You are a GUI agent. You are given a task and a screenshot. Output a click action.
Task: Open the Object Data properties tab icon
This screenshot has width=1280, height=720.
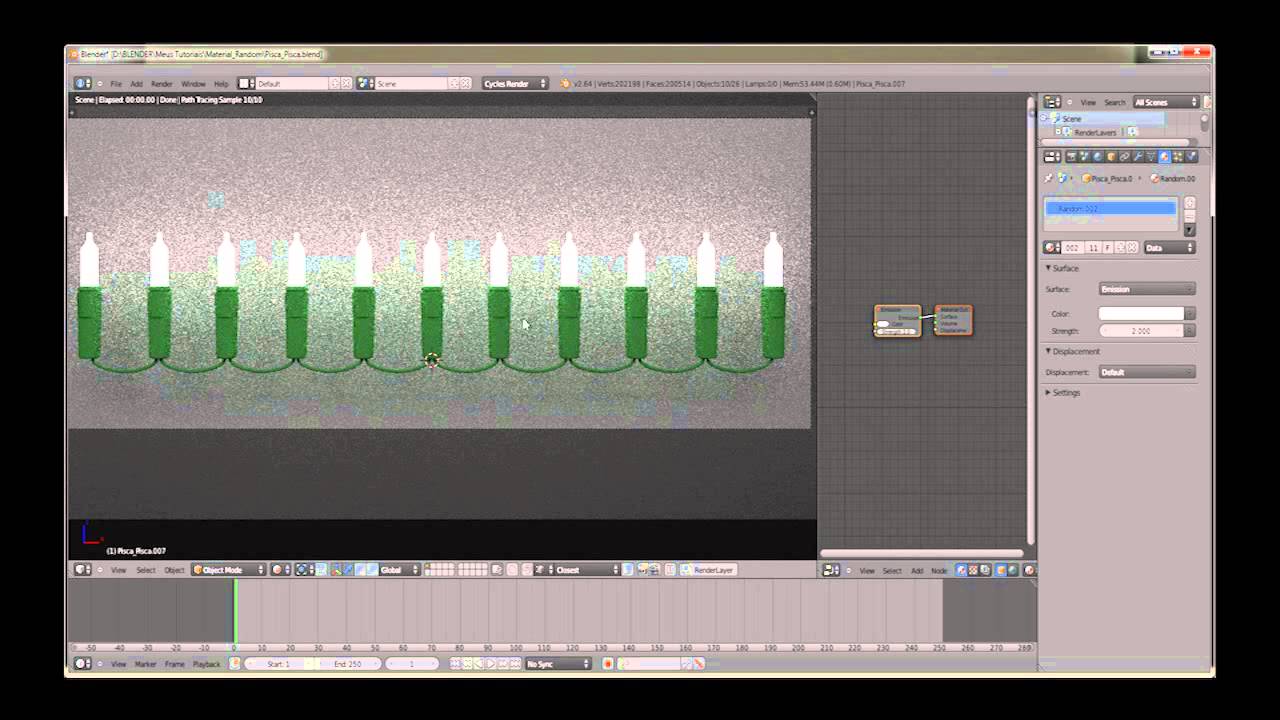pos(1150,156)
